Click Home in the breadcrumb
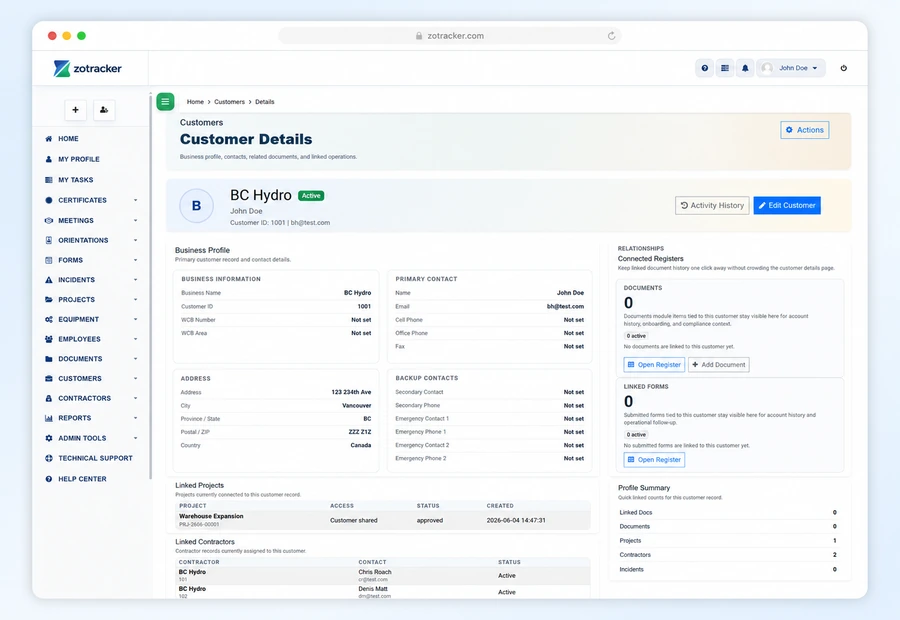The height and width of the screenshot is (620, 900). click(195, 102)
